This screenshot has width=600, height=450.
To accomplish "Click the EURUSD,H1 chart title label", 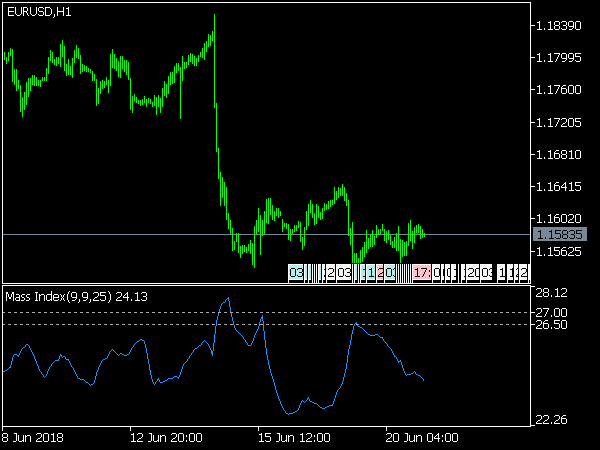I will 39,12.
